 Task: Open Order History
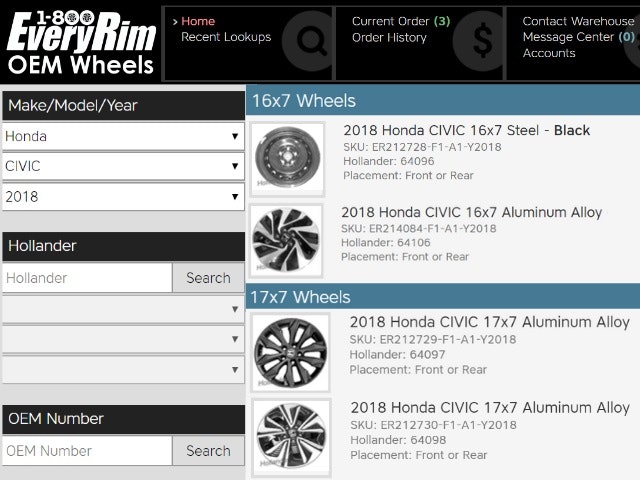coord(389,38)
